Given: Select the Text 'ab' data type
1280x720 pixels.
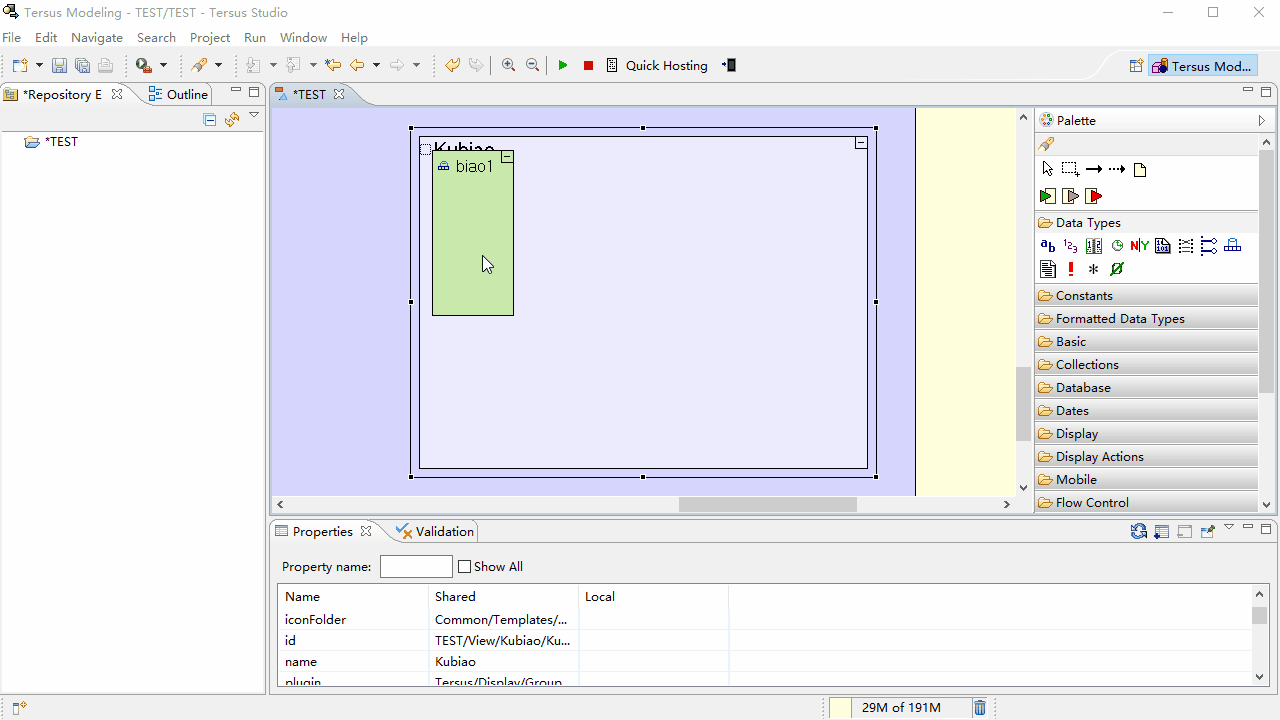Looking at the screenshot, I should pyautogui.click(x=1047, y=246).
